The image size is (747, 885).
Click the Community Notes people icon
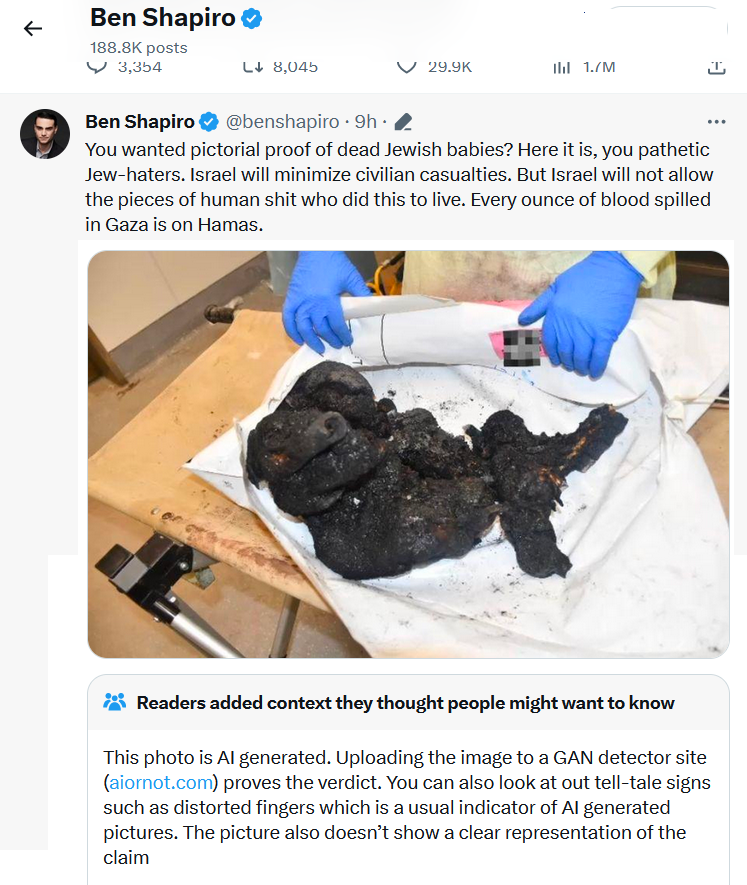pos(114,703)
